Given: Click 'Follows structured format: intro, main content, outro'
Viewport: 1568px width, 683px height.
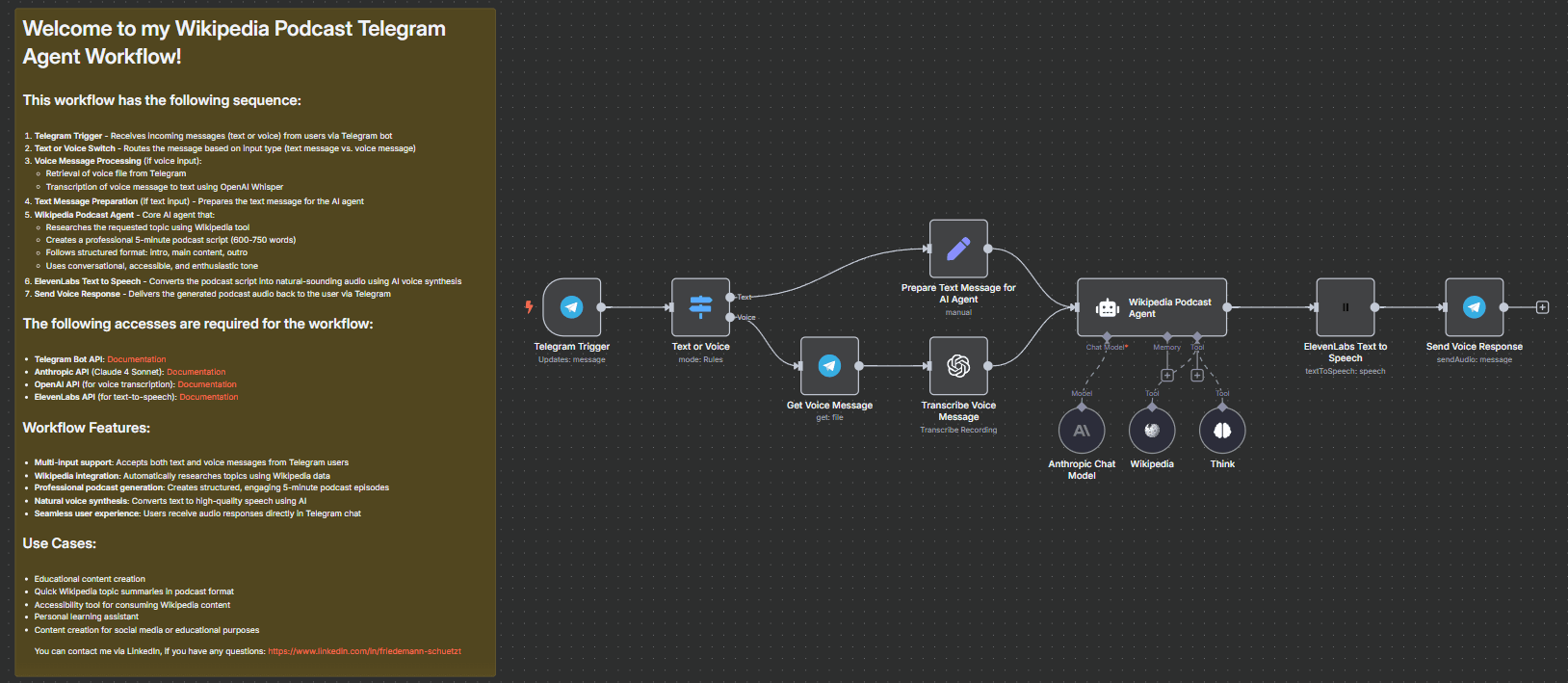Looking at the screenshot, I should pos(147,252).
